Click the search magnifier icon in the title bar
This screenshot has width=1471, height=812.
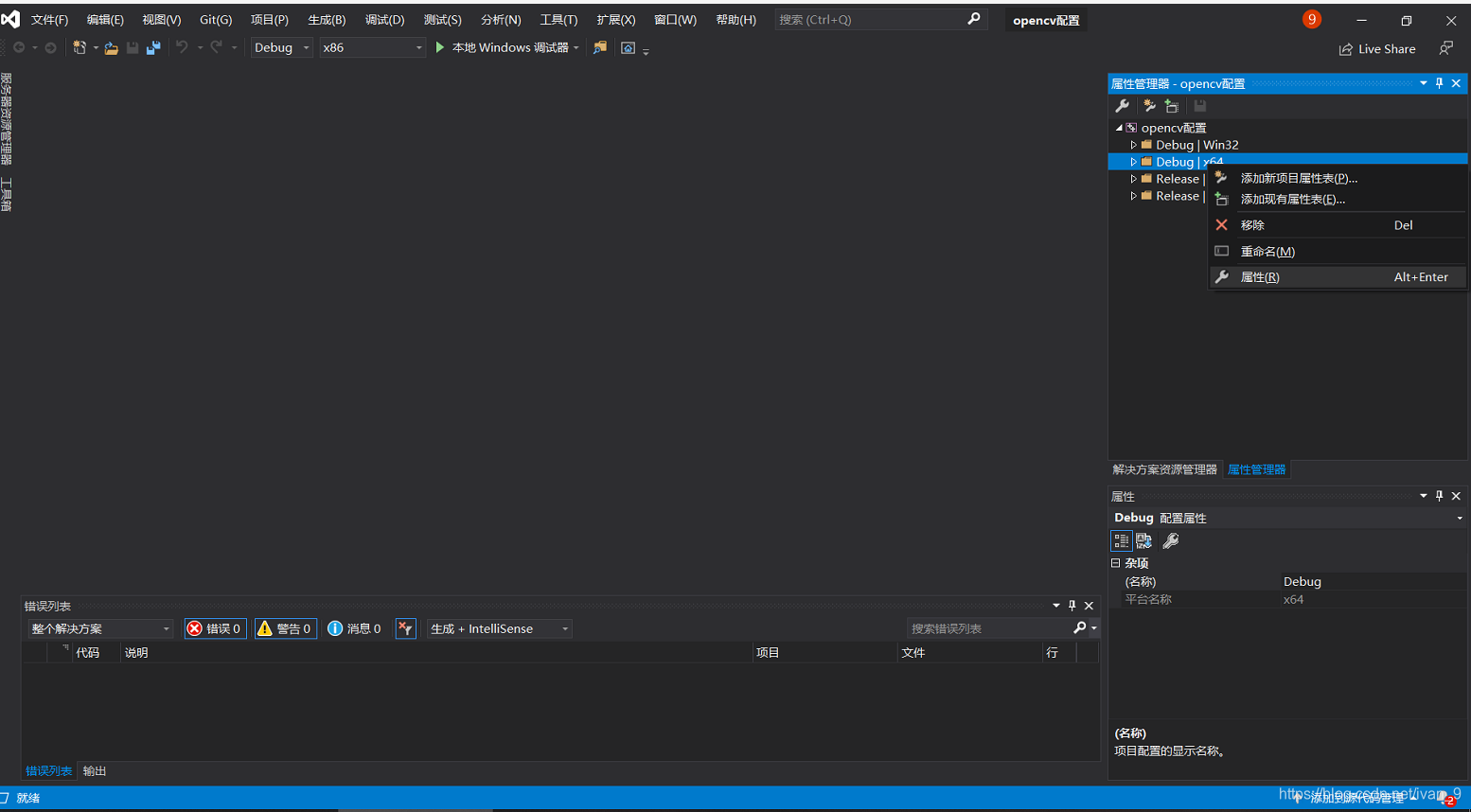point(974,19)
